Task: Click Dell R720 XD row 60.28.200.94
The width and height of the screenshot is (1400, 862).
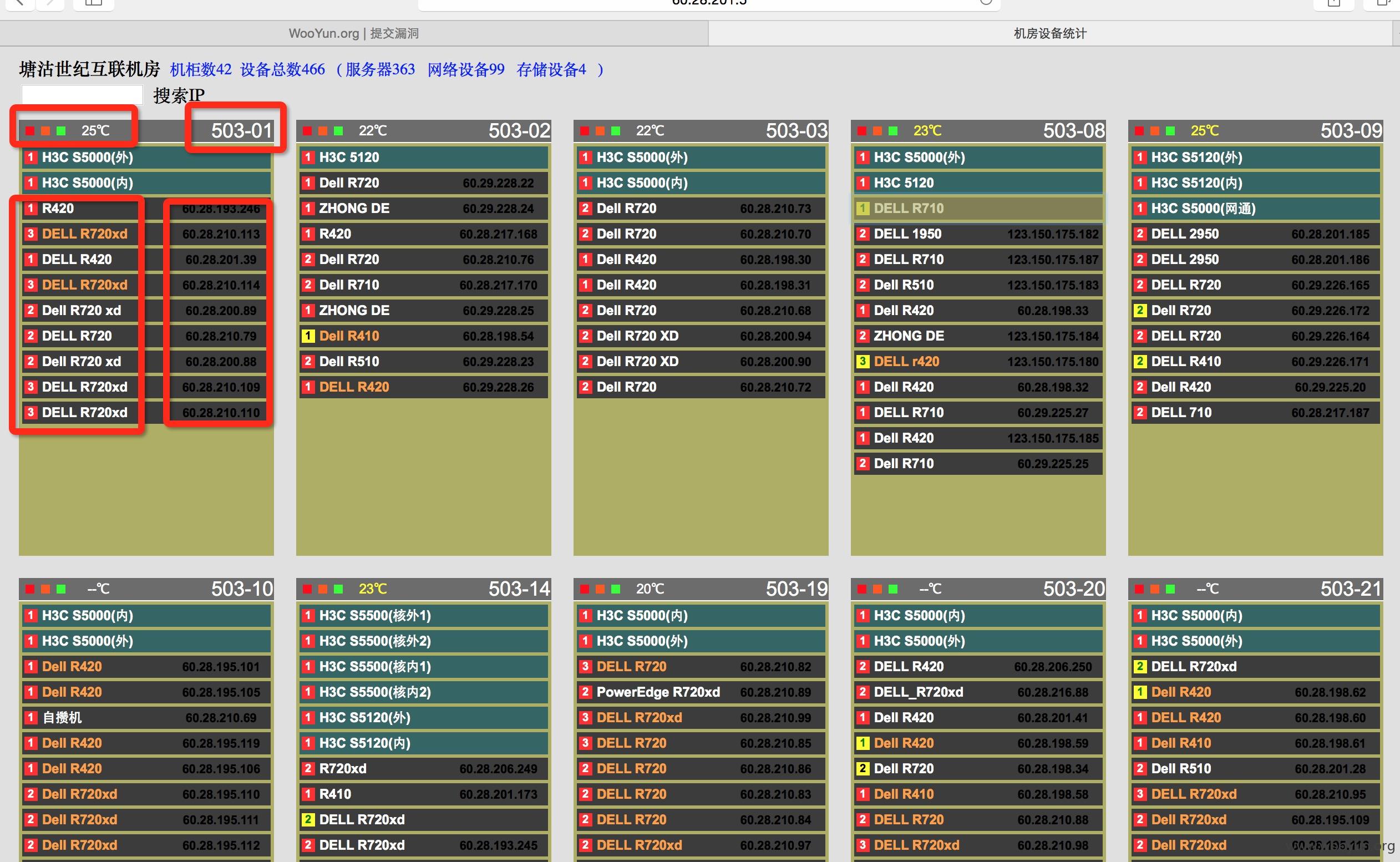Action: click(x=701, y=336)
